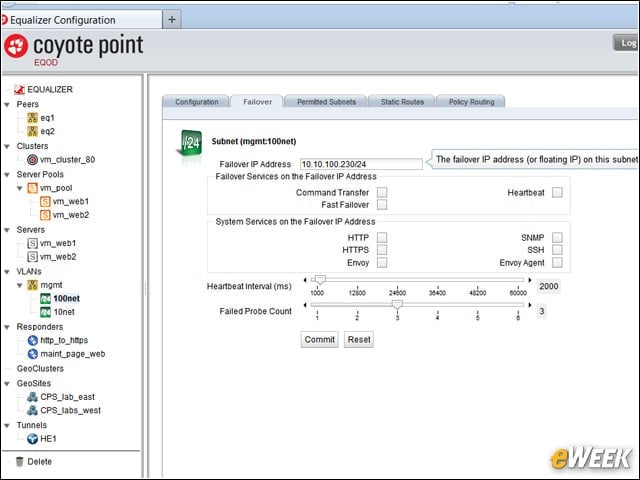Open a new browser tab
640x480 pixels.
click(172, 20)
